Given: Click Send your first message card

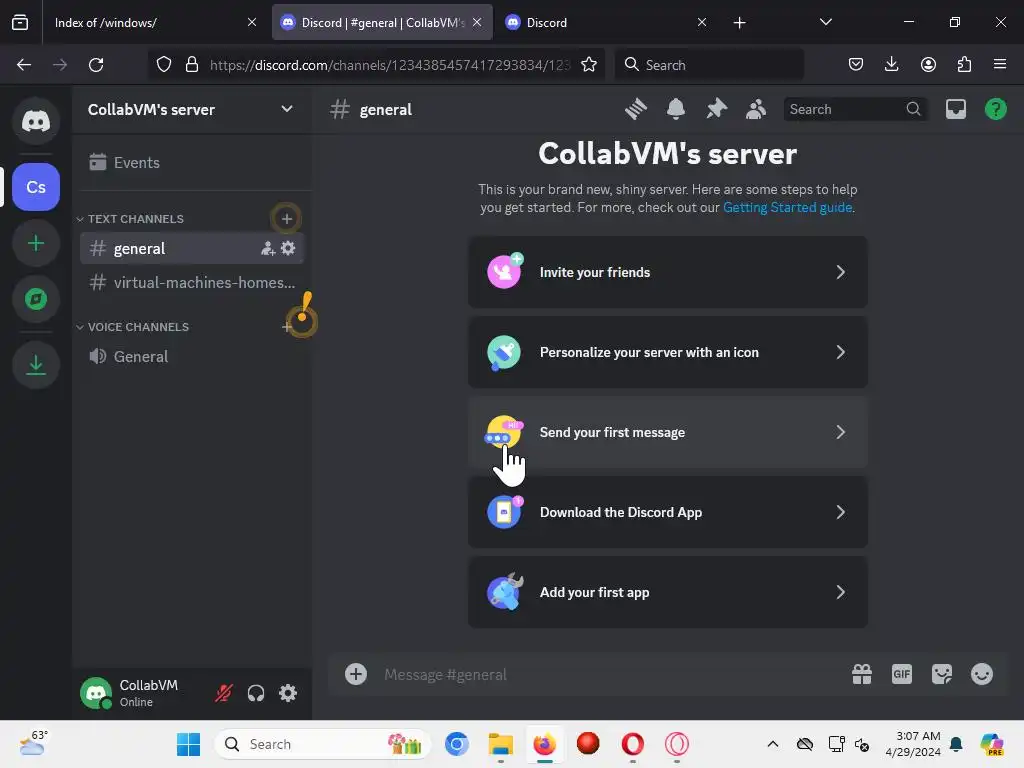Looking at the screenshot, I should point(667,432).
